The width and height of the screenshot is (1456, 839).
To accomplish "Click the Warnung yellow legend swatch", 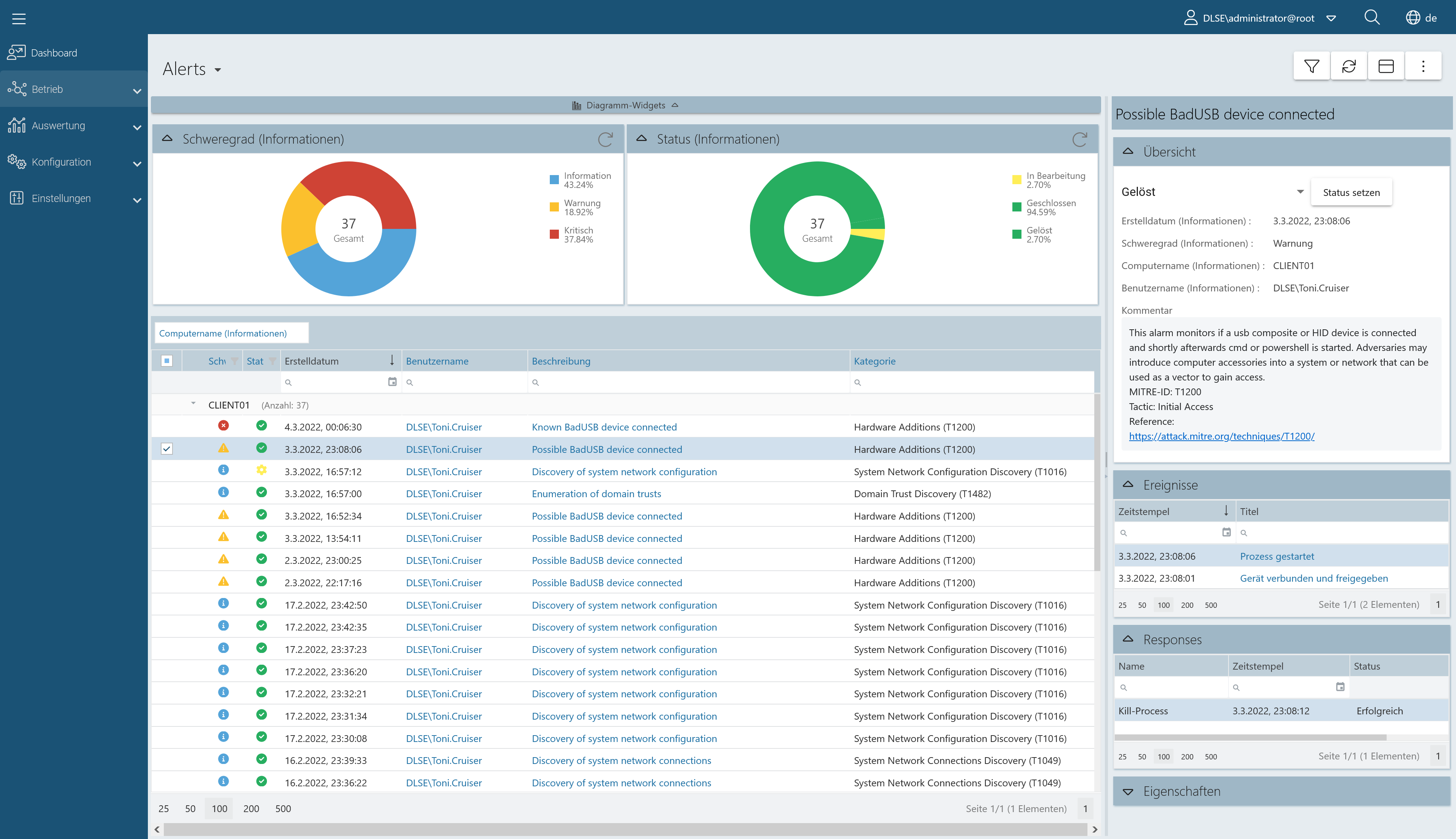I will [x=554, y=207].
